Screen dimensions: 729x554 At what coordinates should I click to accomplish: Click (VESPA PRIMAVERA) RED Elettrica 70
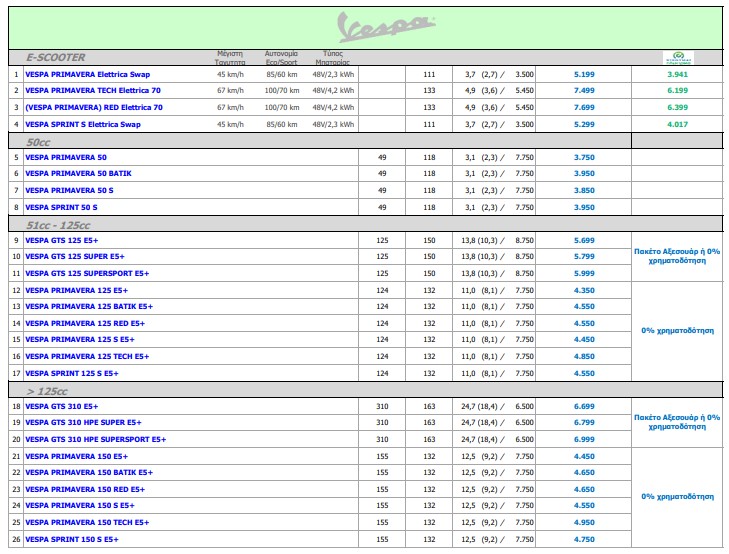pos(94,107)
